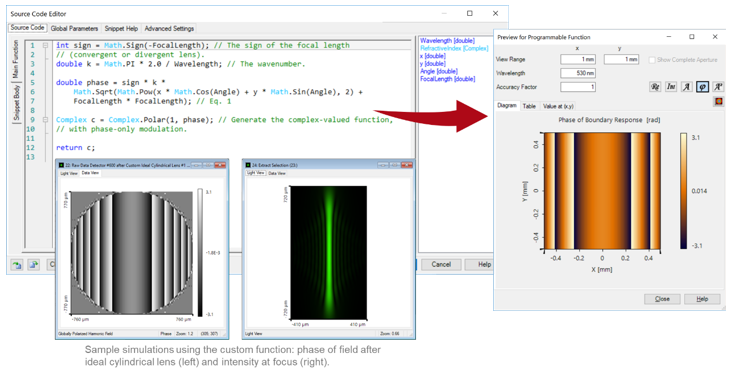The height and width of the screenshot is (373, 730).
Task: Select the phase (φ) display button
Action: click(703, 87)
